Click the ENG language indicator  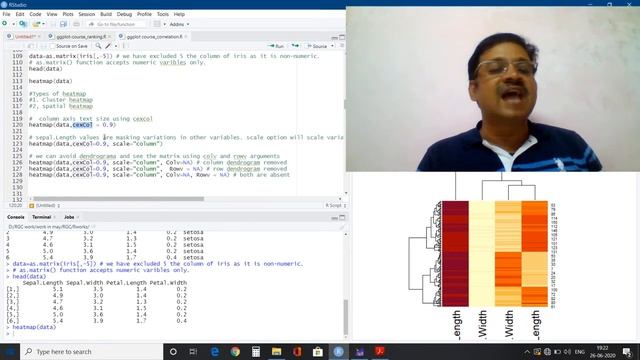point(580,351)
